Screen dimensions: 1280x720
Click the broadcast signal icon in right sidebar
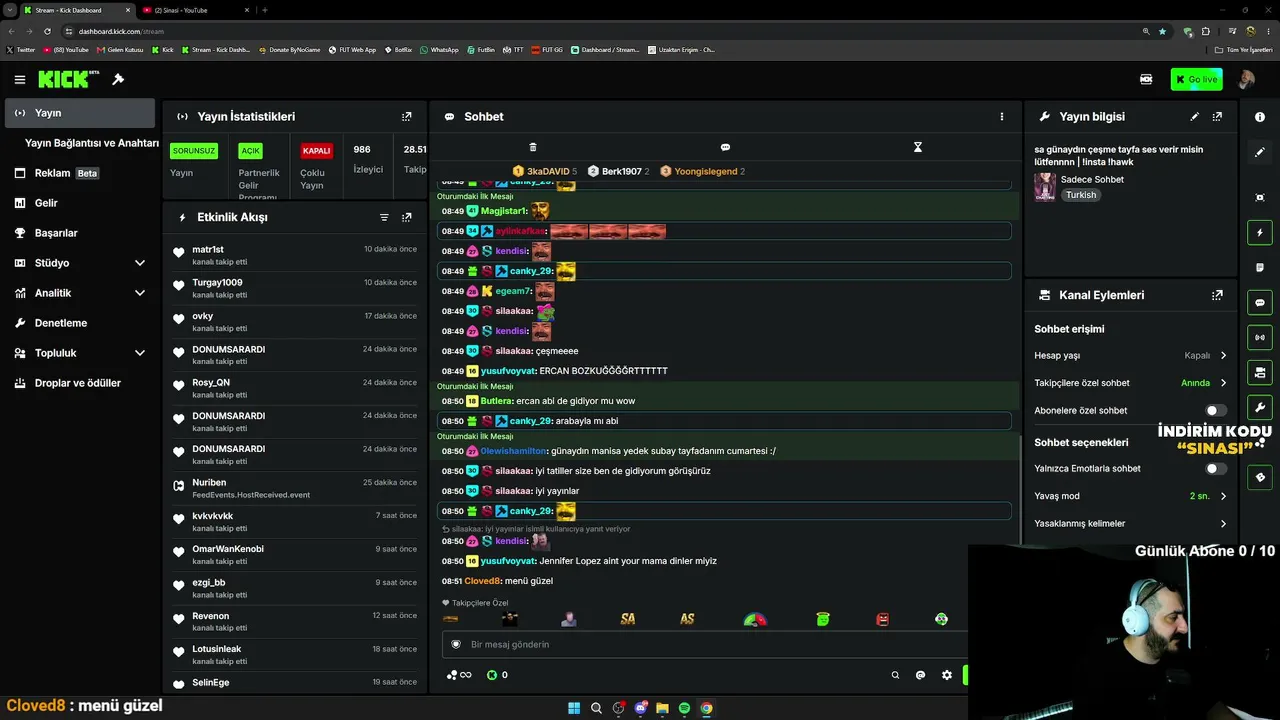pos(1260,337)
